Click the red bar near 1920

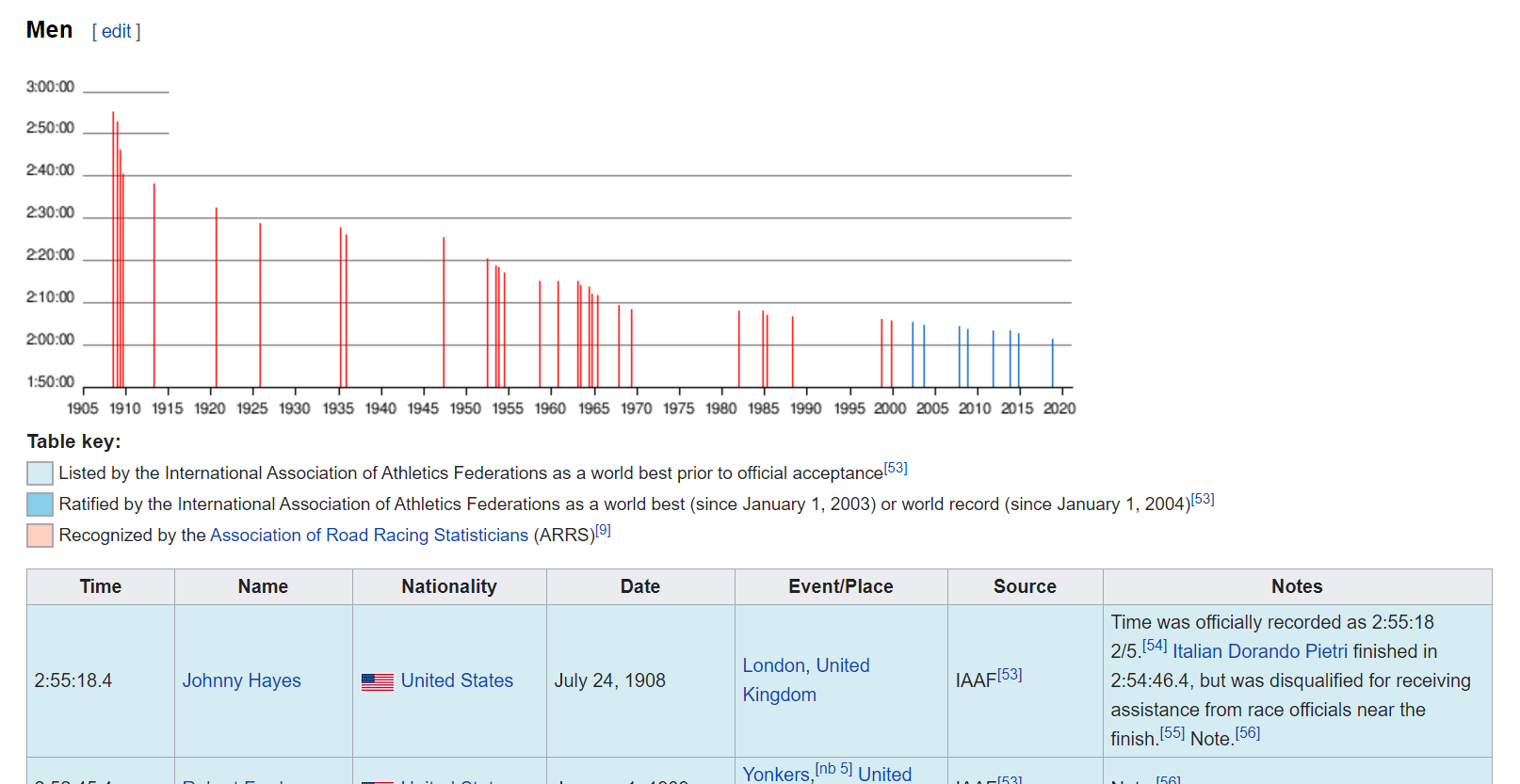click(217, 297)
